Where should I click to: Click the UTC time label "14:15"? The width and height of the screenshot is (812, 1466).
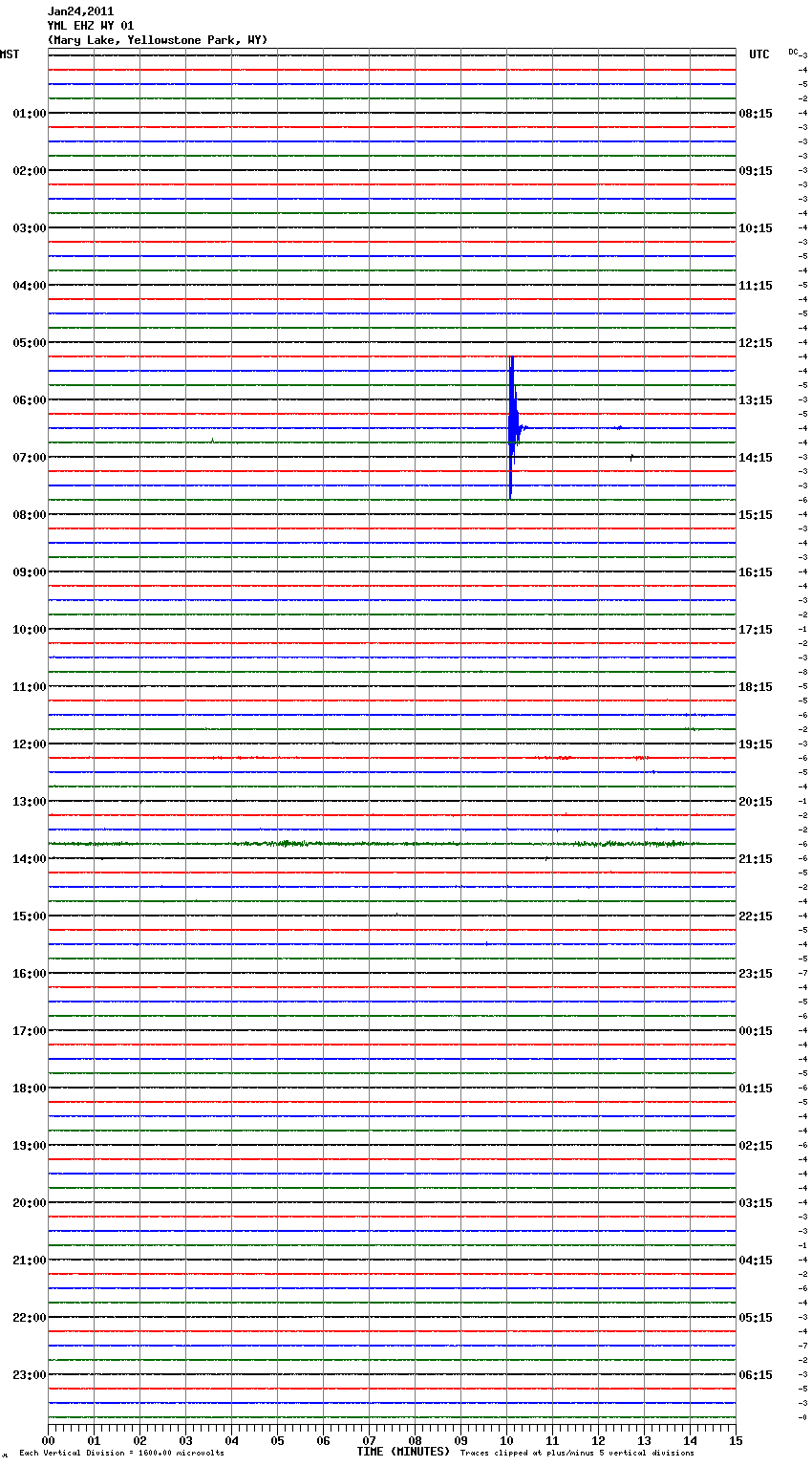tap(756, 458)
